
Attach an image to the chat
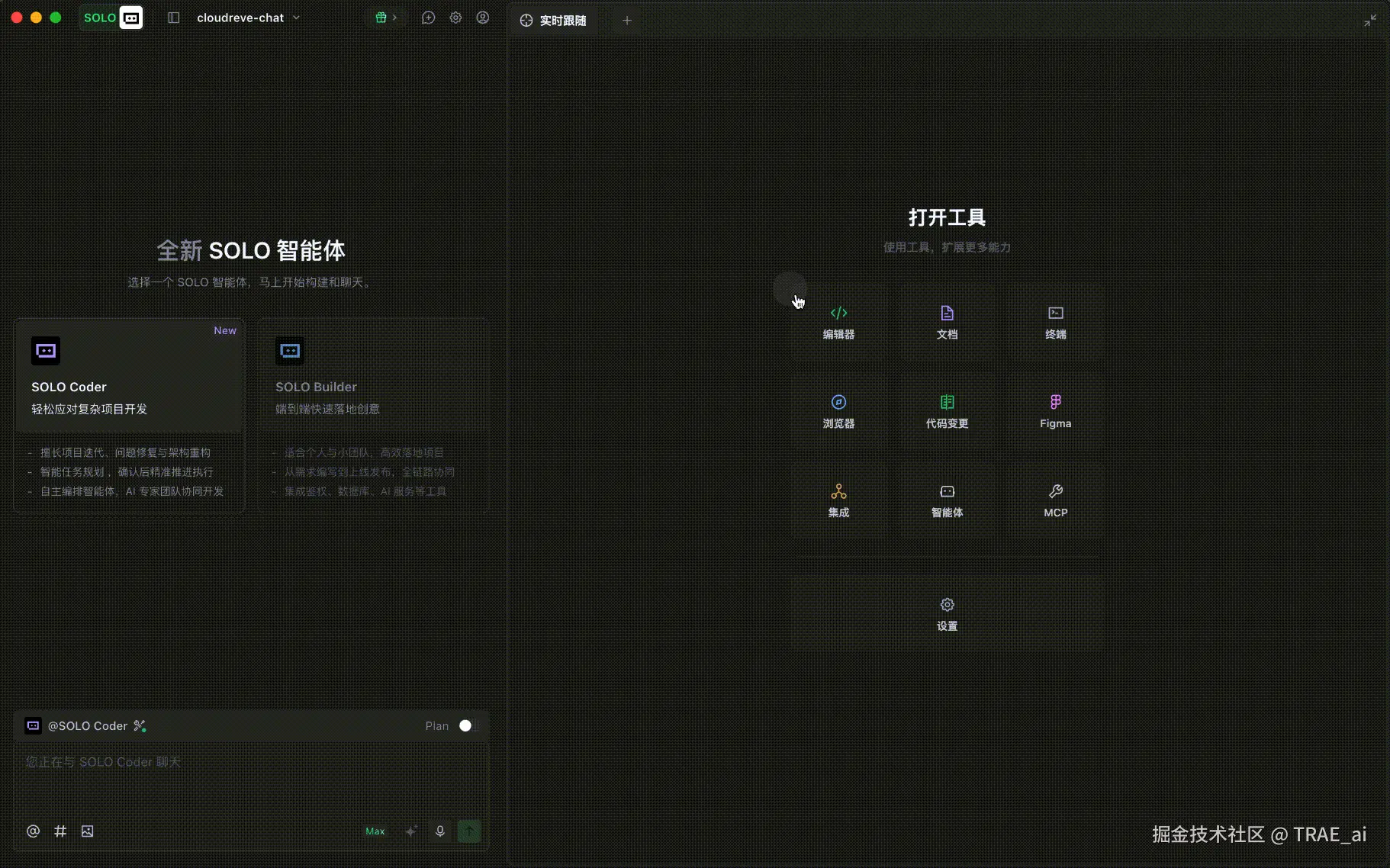(x=88, y=831)
